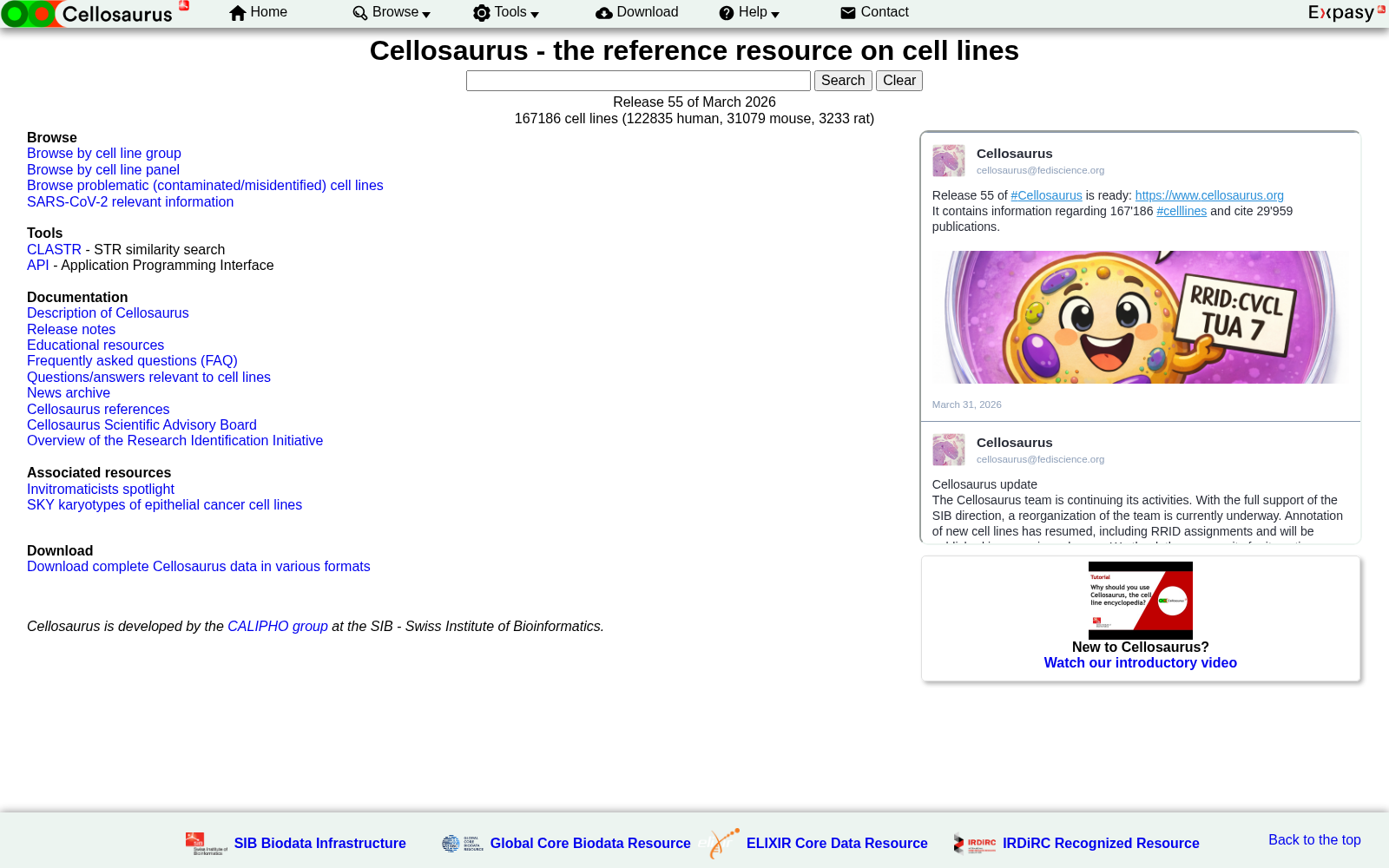
Task: Open SARS-CoV-2 relevant information
Action: click(x=130, y=202)
